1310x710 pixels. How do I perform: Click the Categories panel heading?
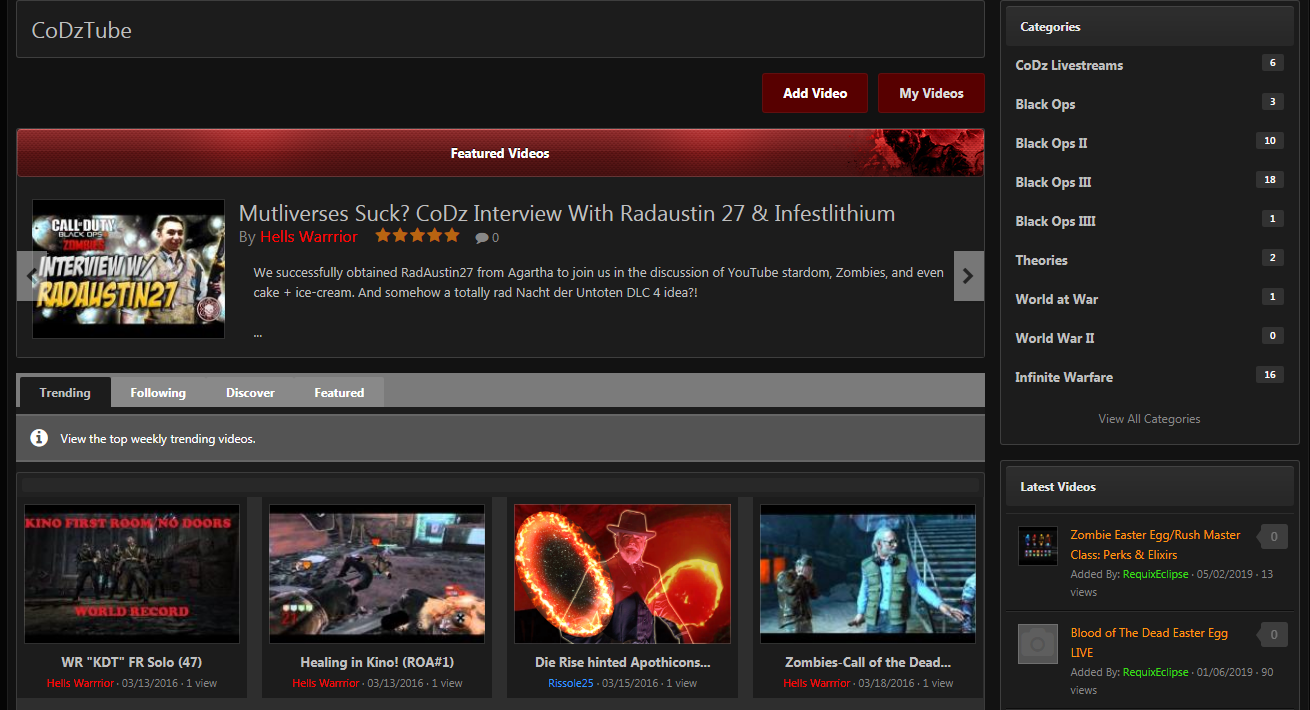click(1050, 27)
